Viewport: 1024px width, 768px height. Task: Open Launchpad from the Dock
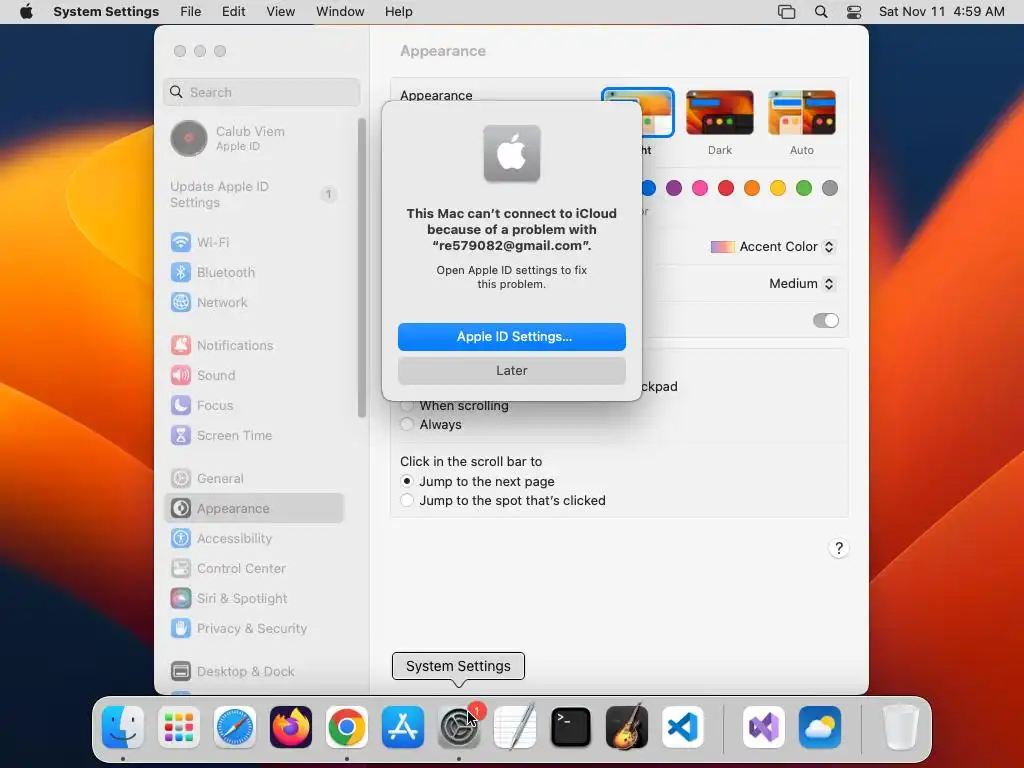tap(179, 727)
